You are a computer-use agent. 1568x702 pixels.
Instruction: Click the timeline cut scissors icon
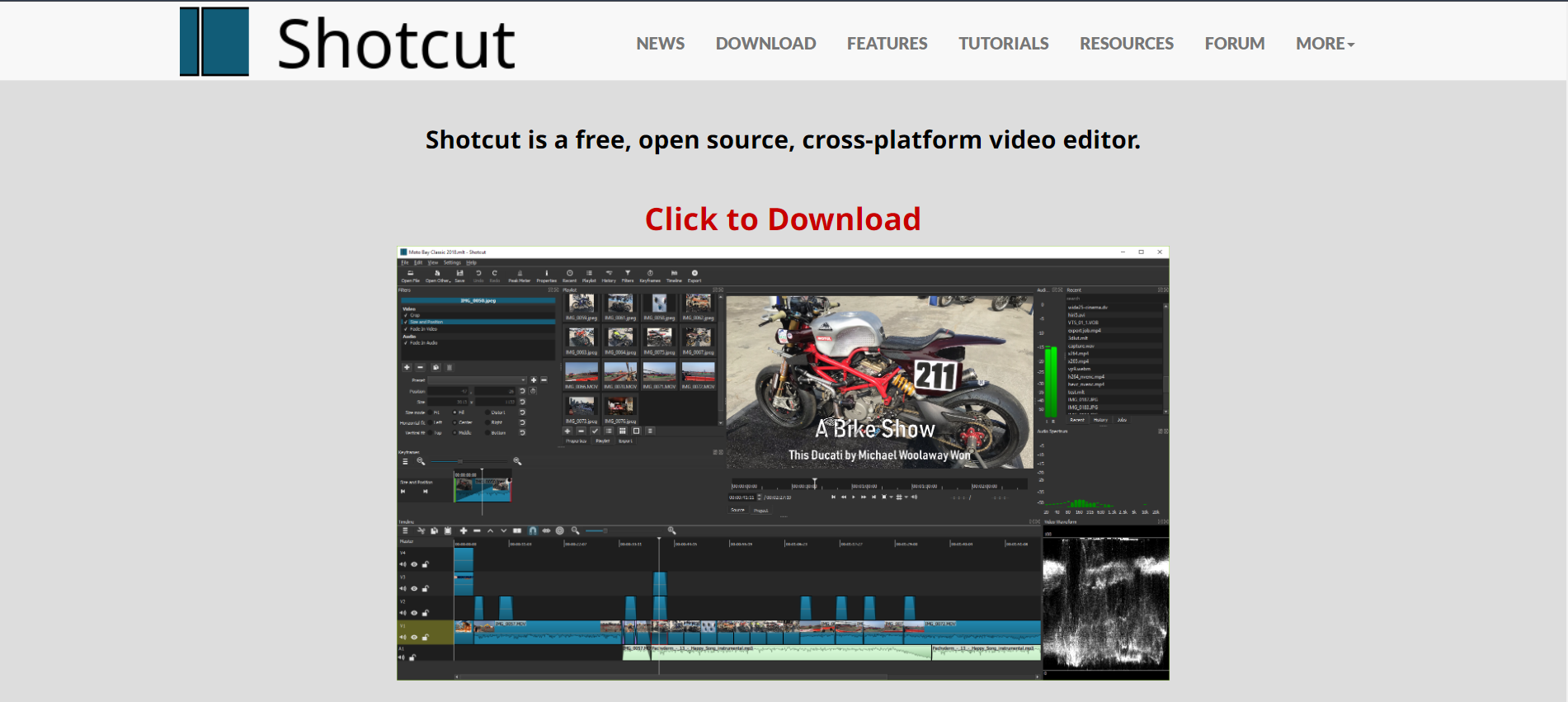point(421,530)
